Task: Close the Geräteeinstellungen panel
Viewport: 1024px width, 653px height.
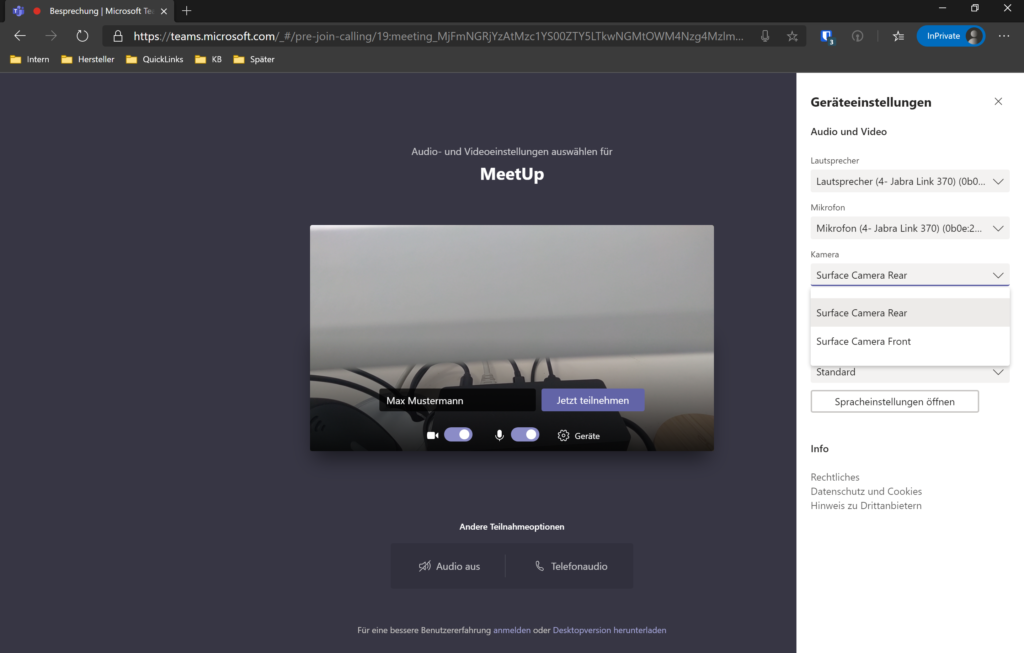Action: point(998,101)
